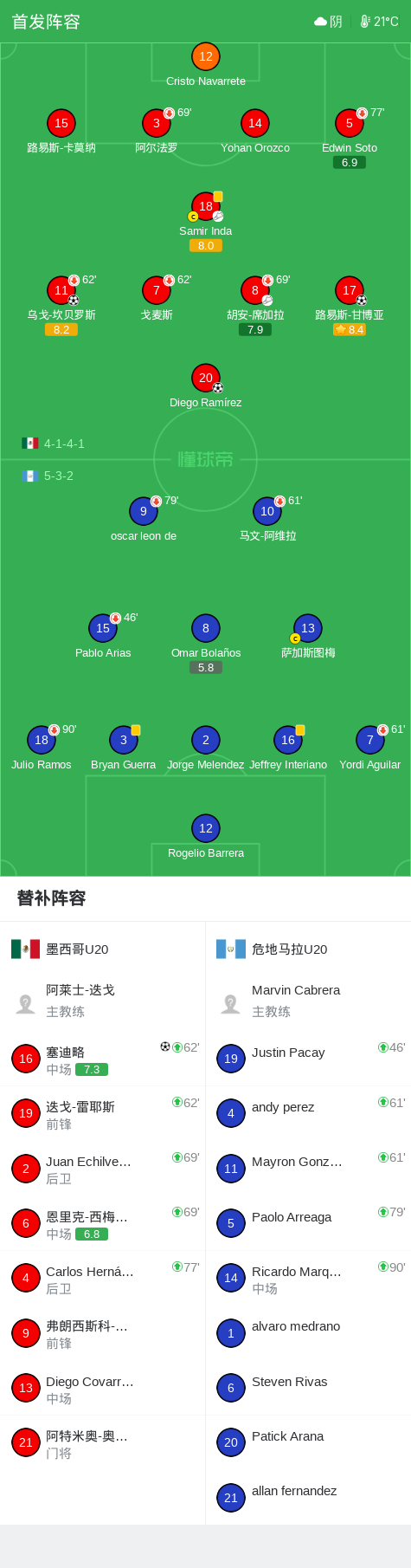Open substitute Justin Pacay's row
Screen dimensions: 411x1568
click(x=308, y=1059)
